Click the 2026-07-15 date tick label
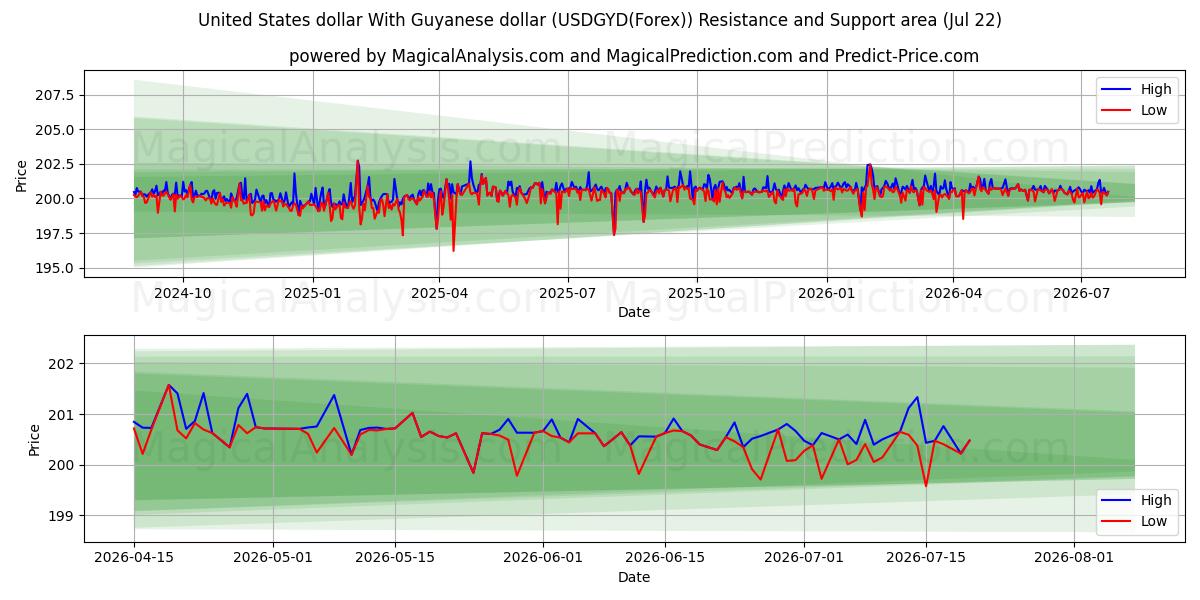This screenshot has height=600, width=1200. click(926, 559)
